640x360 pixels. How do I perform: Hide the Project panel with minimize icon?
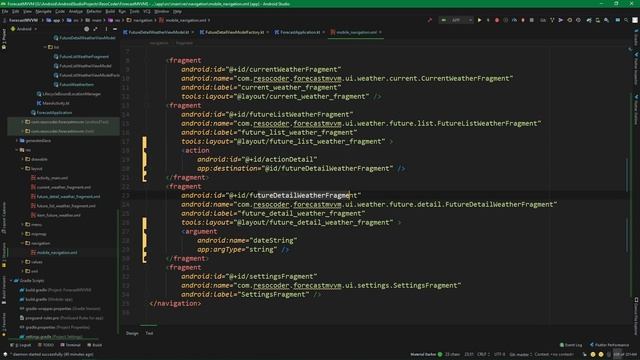coord(115,29)
